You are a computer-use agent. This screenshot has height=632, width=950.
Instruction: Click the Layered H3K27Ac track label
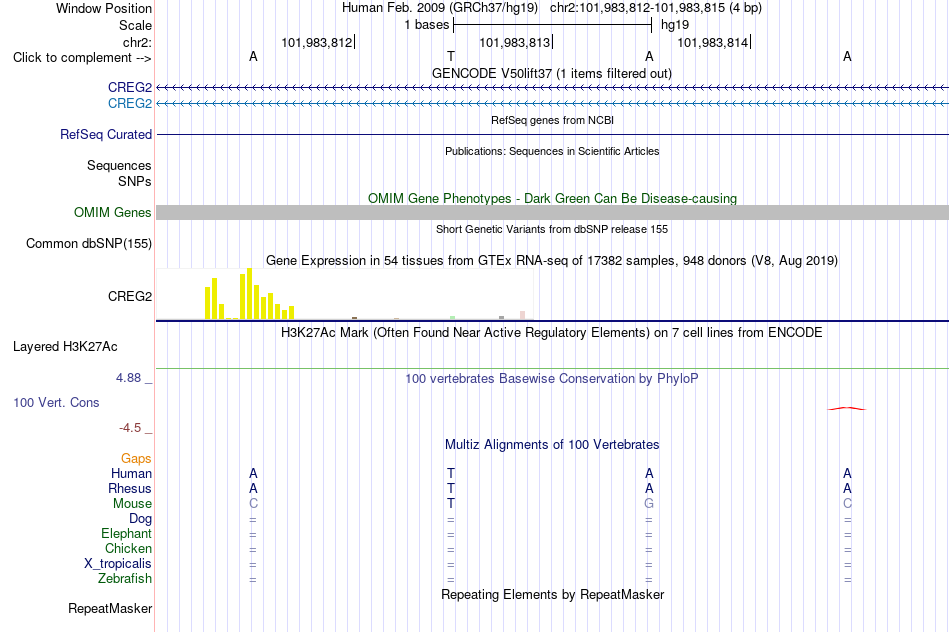[x=65, y=347]
